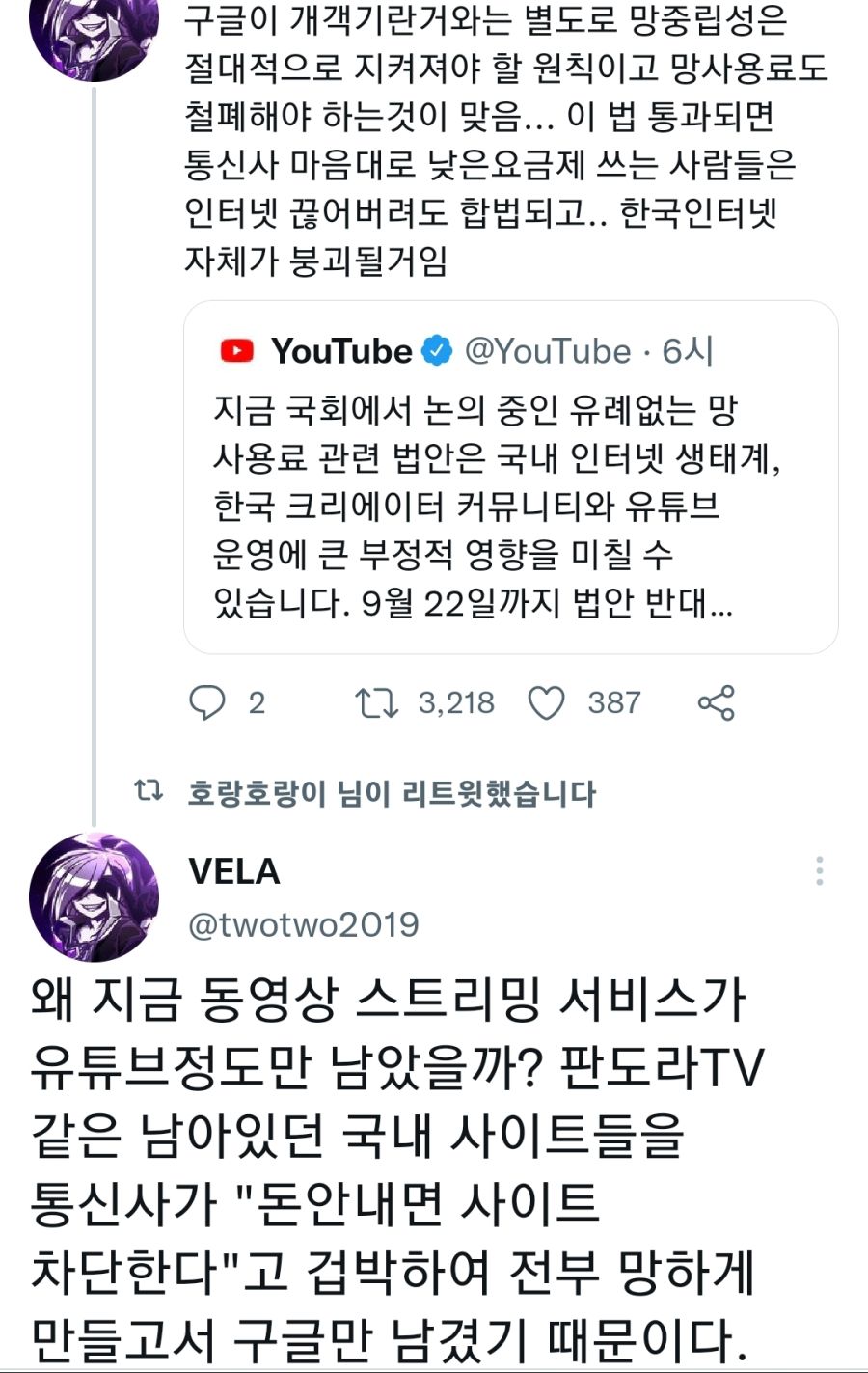Tap the reply count of 2

point(257,702)
